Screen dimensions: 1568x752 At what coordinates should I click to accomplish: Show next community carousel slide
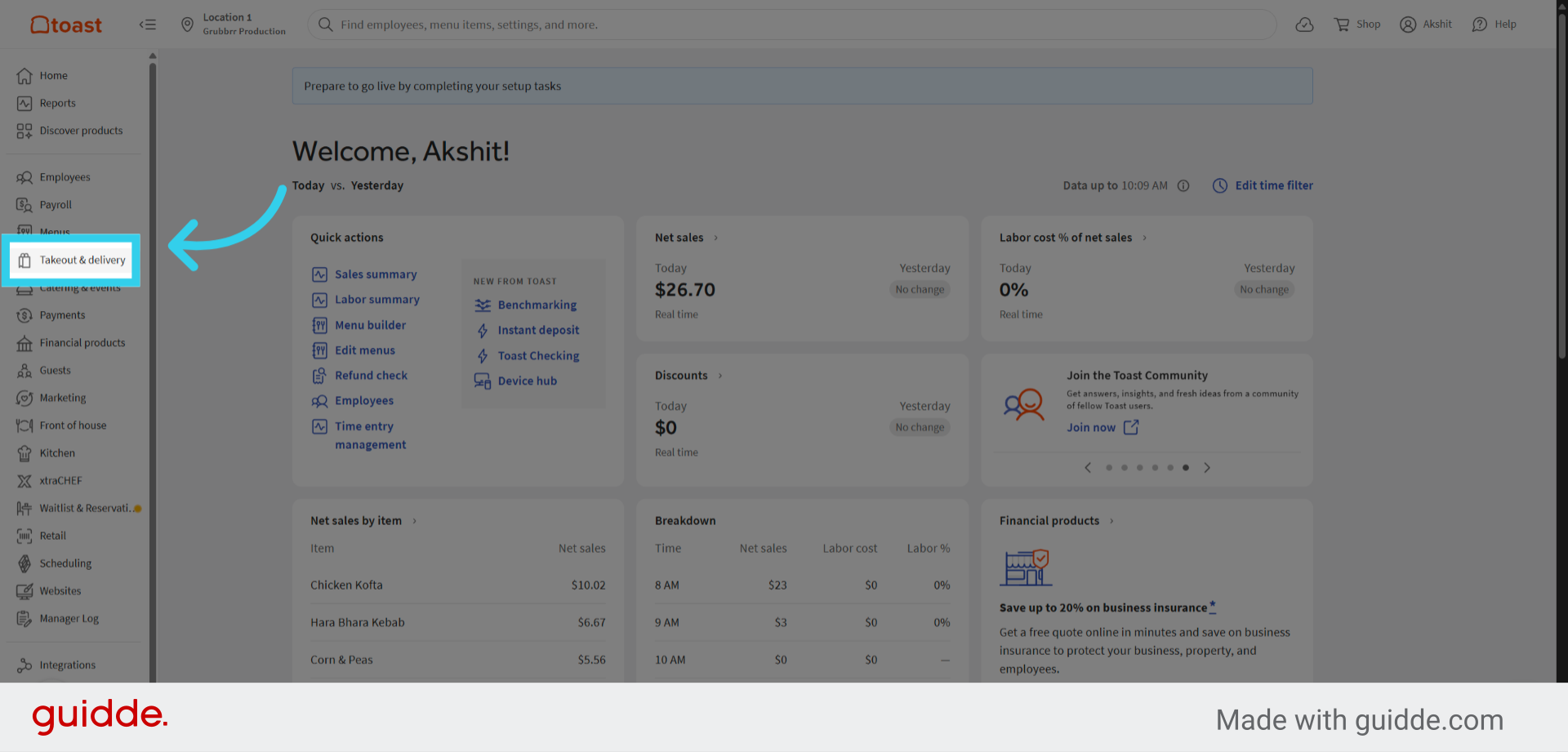click(x=1207, y=468)
